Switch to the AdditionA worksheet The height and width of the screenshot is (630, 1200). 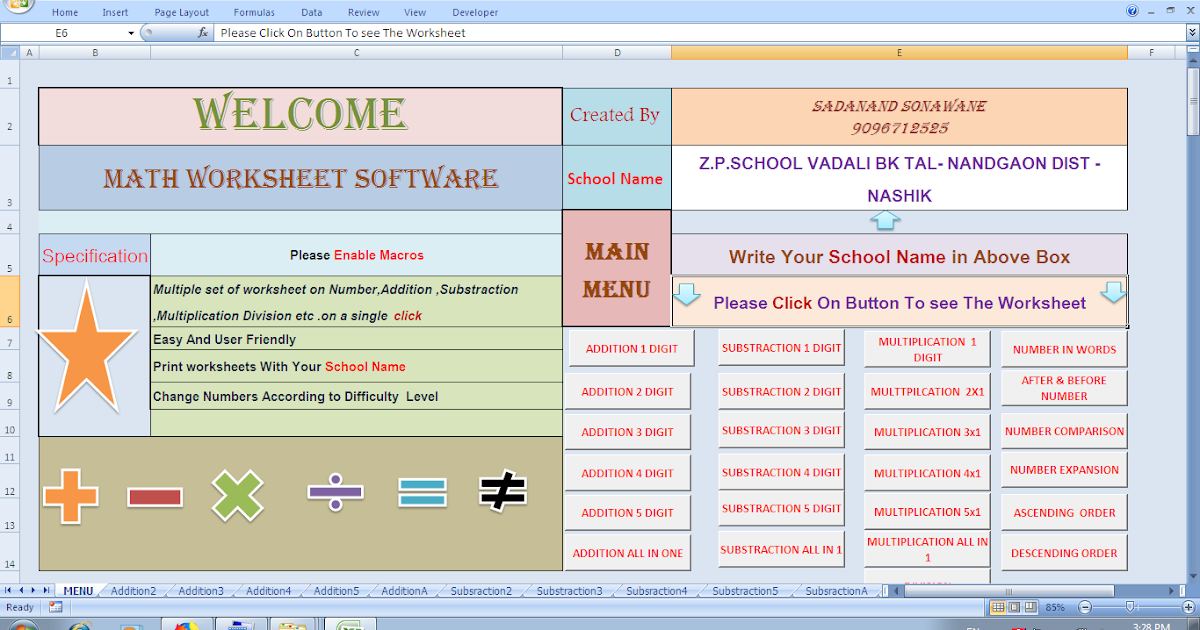pyautogui.click(x=403, y=590)
